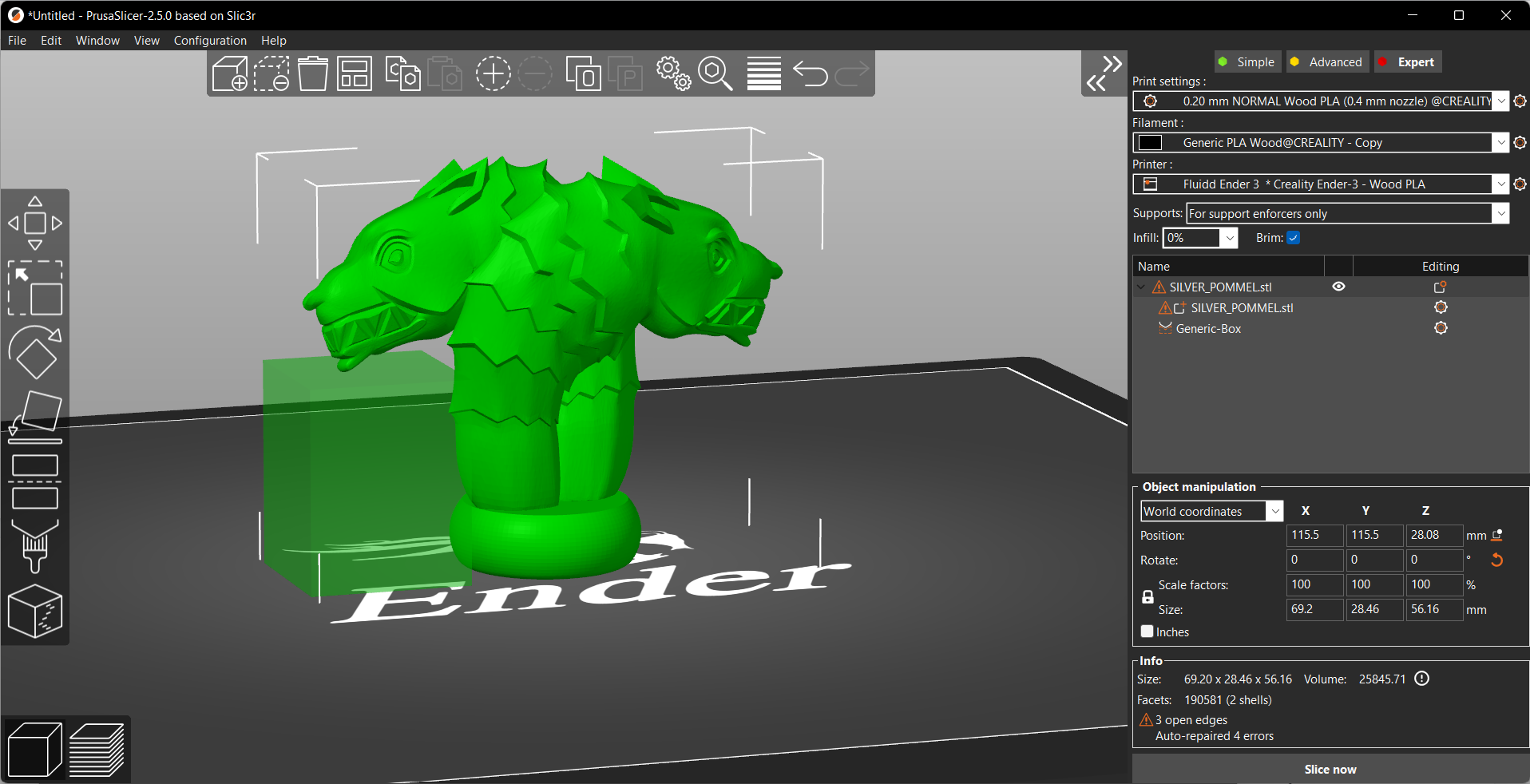Click the Split to parts icon

click(x=625, y=73)
